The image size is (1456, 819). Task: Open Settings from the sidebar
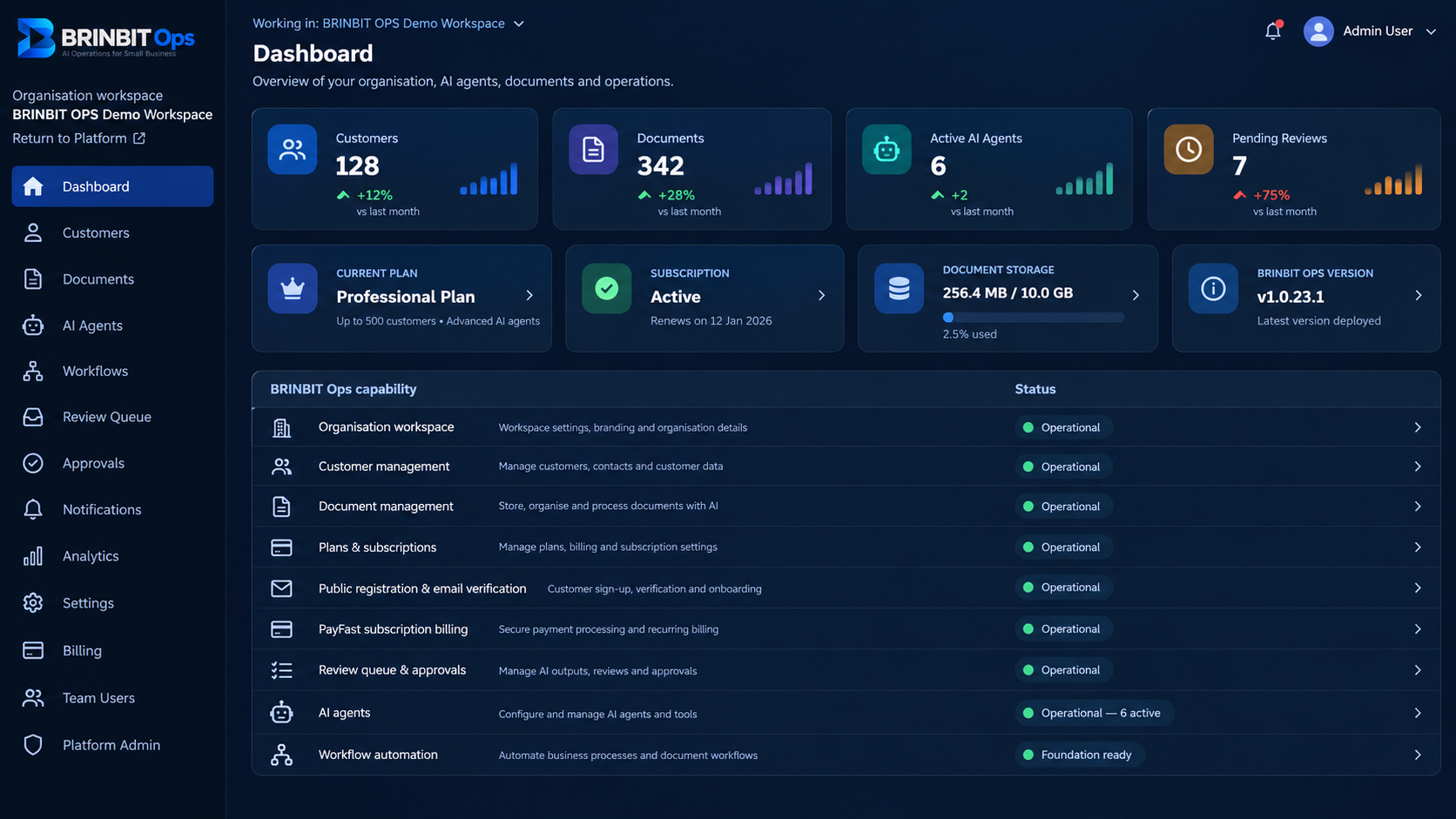point(112,603)
